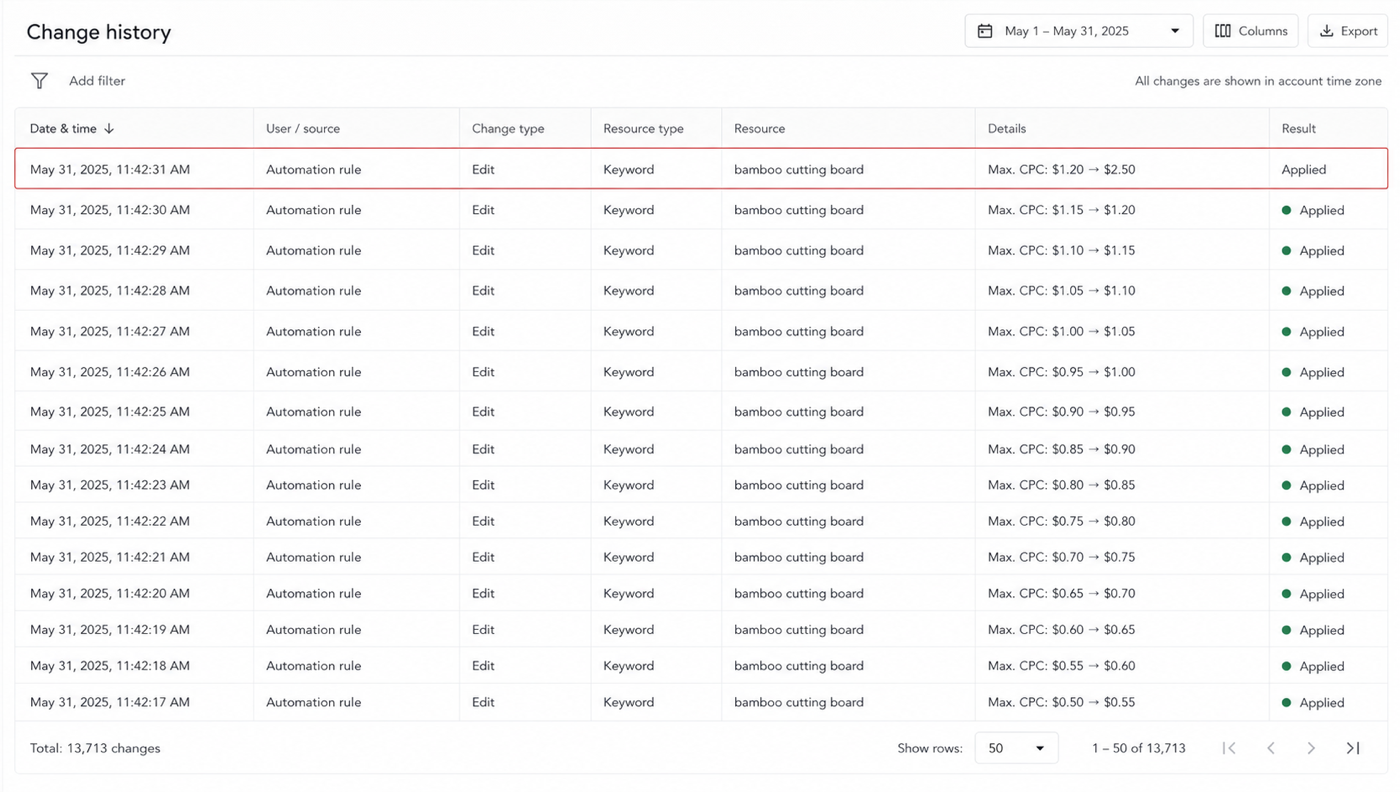Click Max. CPC: $1.10 → $1.15 detail
The width and height of the screenshot is (1400, 792).
tap(1061, 250)
